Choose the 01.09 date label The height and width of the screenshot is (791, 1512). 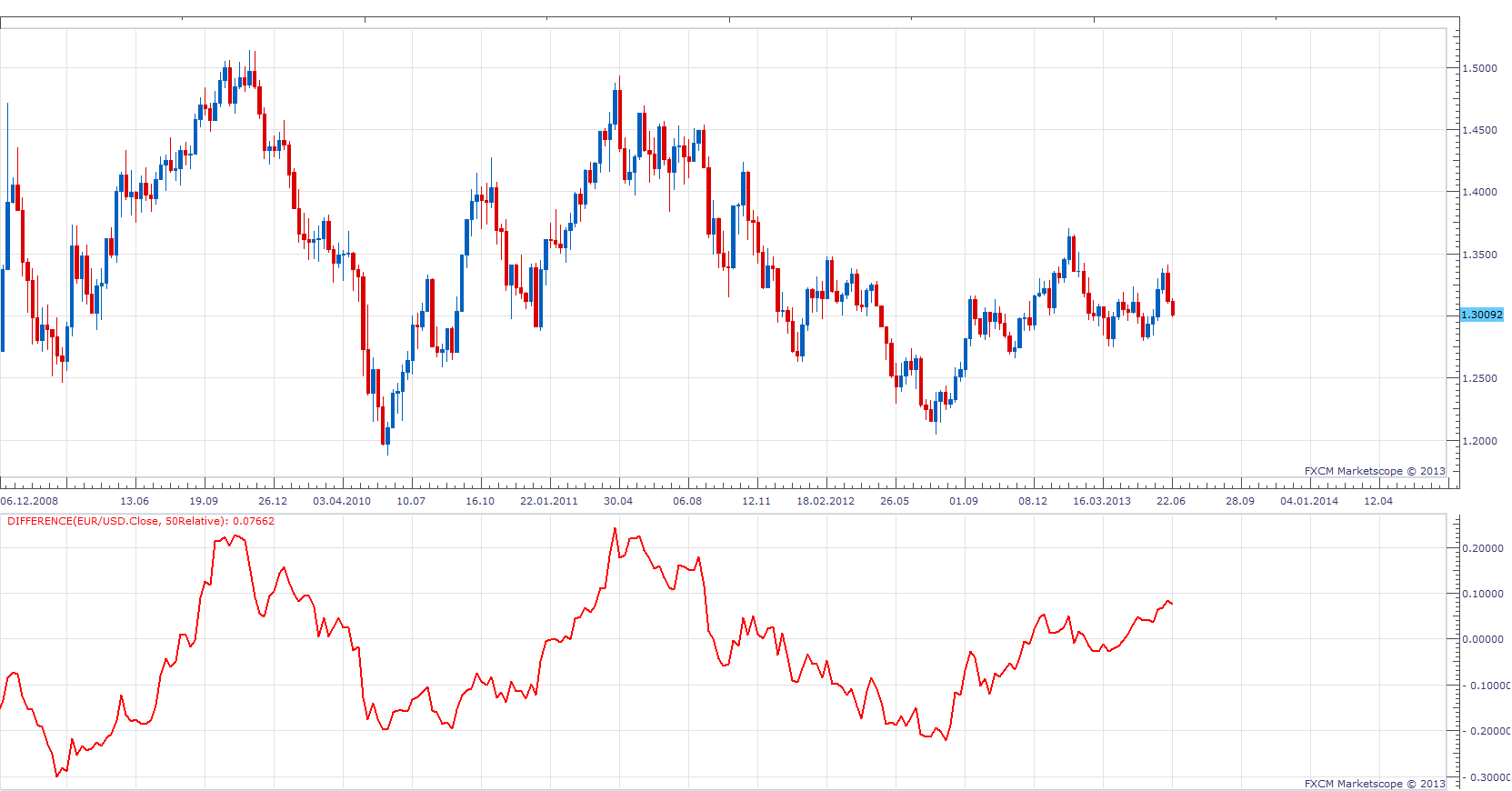pos(964,501)
